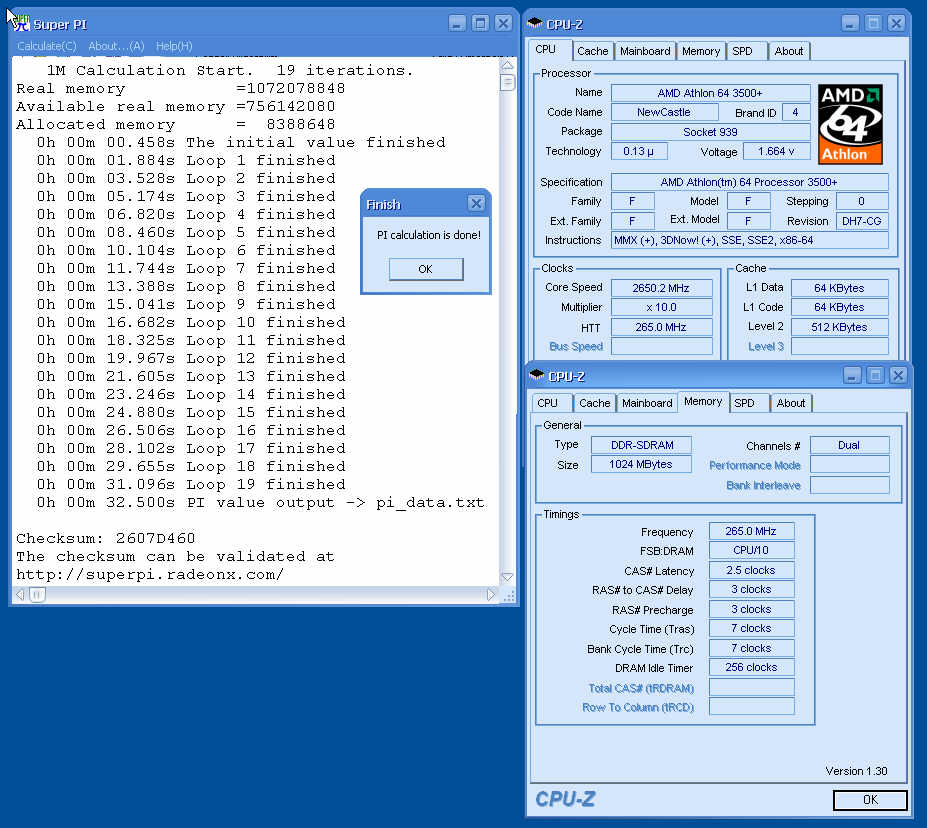
Task: Click the Revision DH7-CG field
Action: coord(861,221)
